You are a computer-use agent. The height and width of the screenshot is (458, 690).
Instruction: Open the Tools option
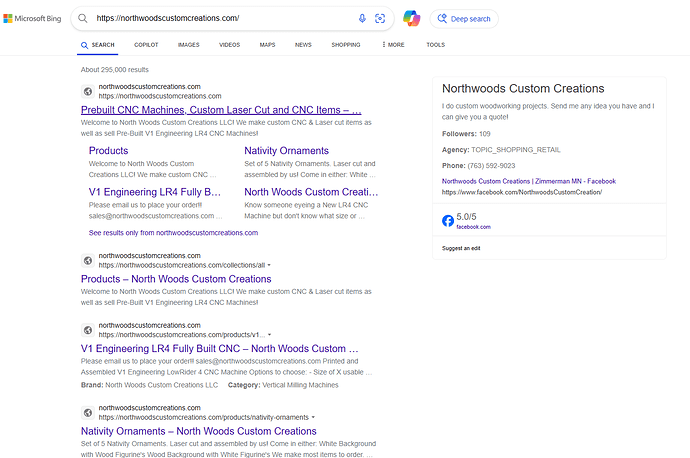point(436,45)
